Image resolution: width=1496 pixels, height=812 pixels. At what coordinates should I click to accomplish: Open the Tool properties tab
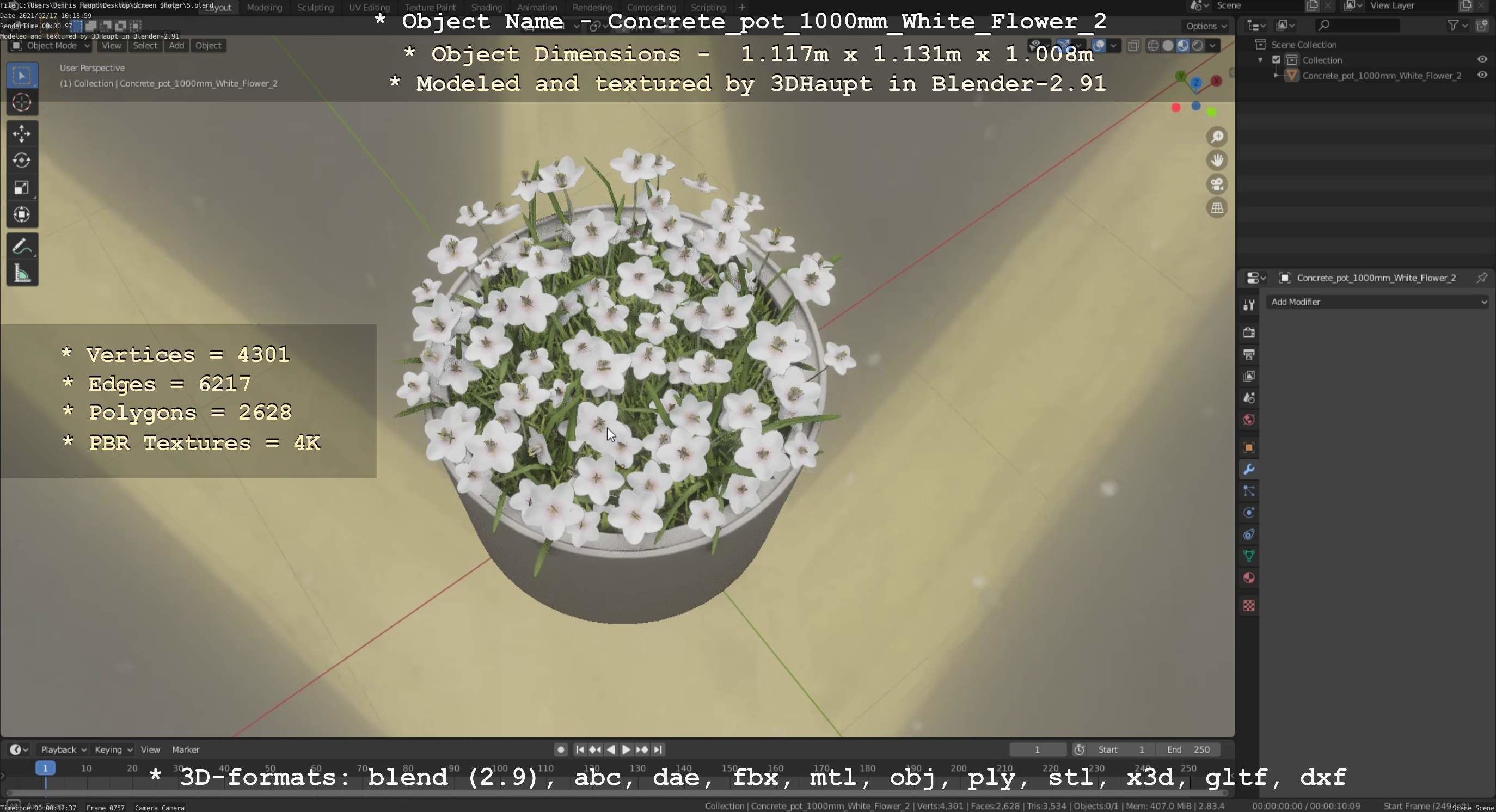[x=1249, y=305]
